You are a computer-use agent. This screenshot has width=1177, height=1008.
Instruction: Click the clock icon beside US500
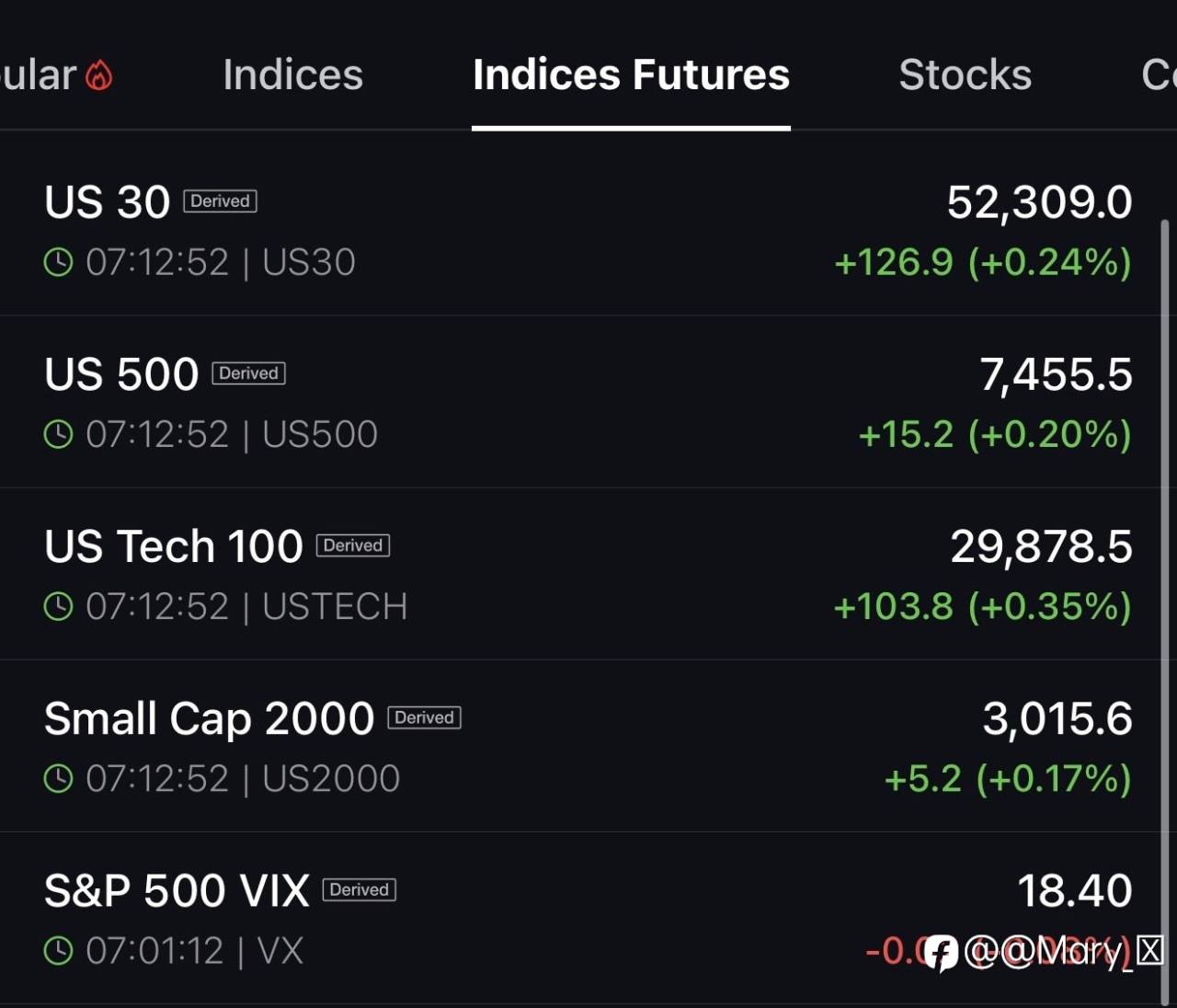point(59,434)
